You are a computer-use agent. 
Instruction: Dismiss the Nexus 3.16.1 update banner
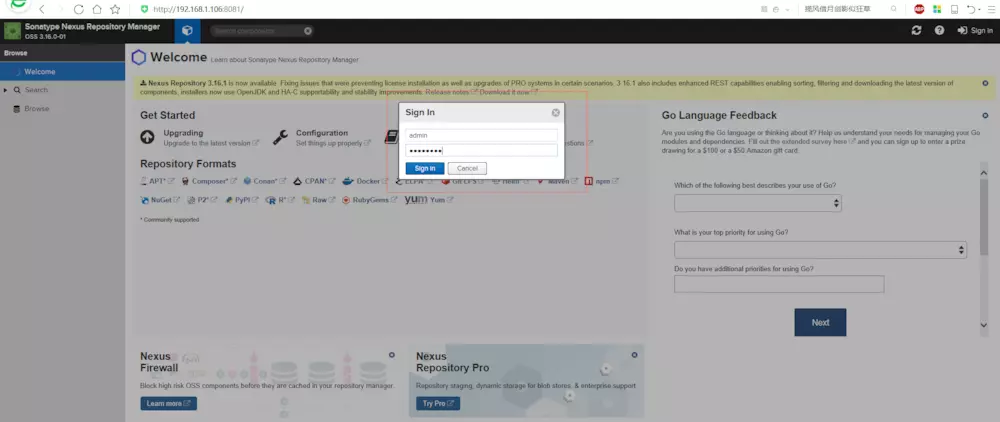985,83
